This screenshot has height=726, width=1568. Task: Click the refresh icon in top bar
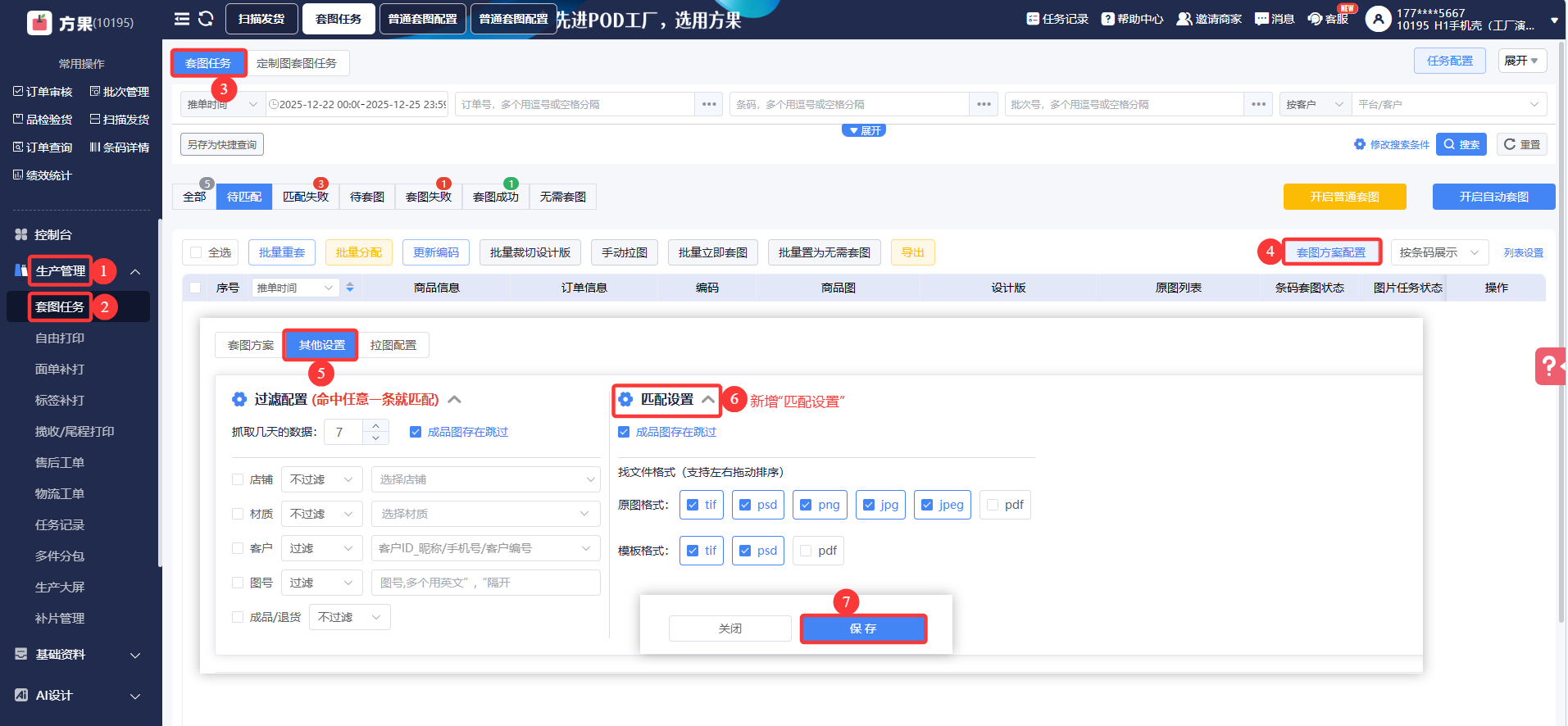point(206,19)
